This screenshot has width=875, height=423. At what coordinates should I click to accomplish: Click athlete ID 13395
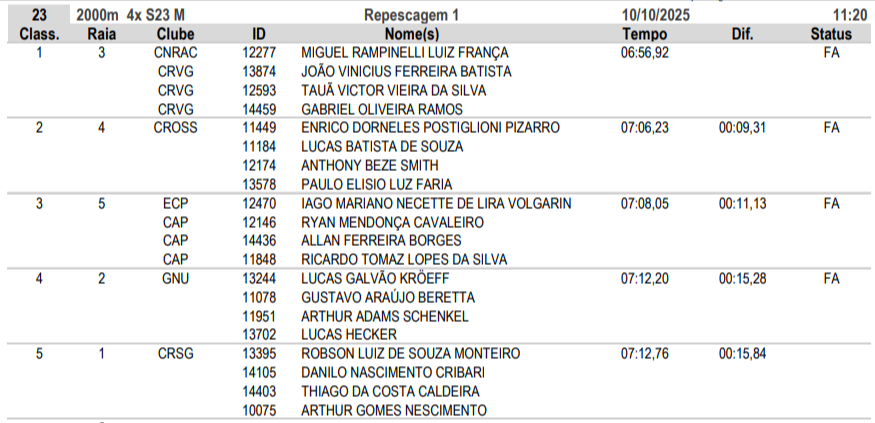coord(259,354)
